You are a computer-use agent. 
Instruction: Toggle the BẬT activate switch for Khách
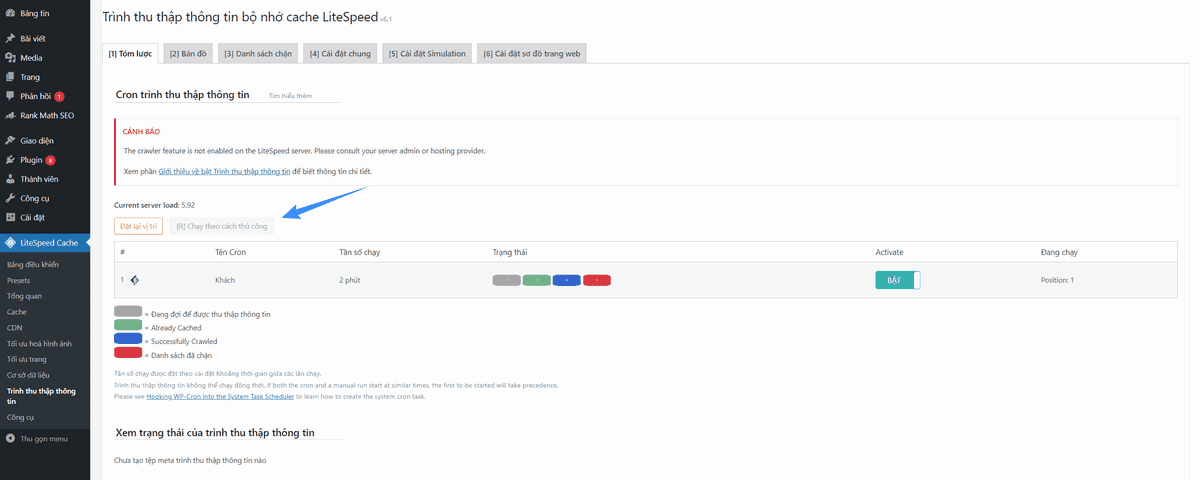(897, 280)
